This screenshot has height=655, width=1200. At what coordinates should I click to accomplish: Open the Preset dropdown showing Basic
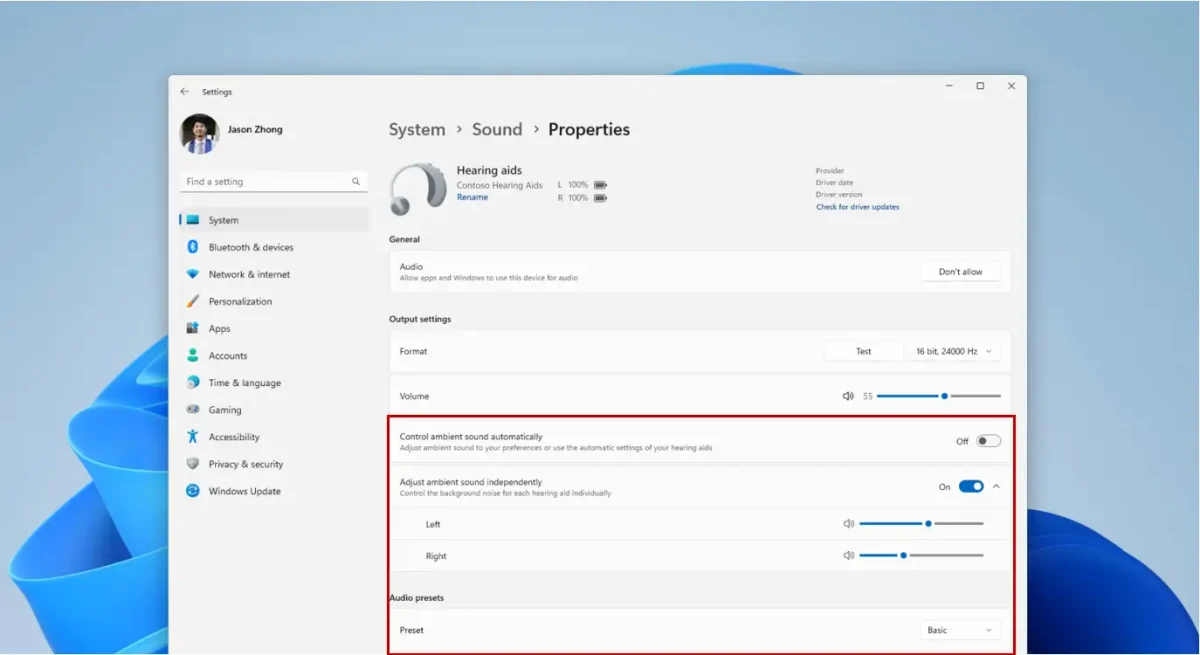click(x=959, y=629)
